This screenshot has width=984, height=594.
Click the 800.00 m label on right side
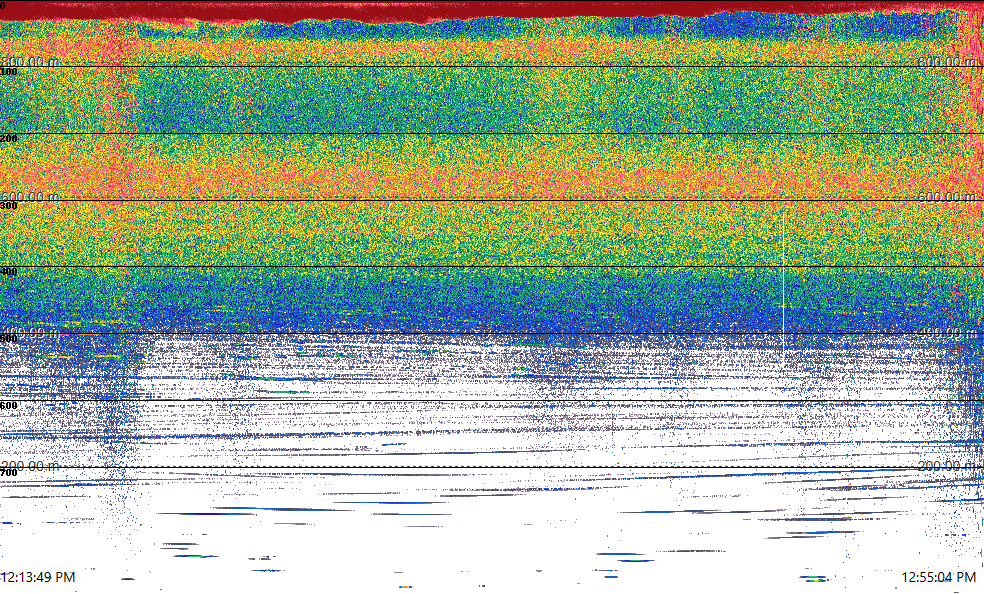pos(948,61)
